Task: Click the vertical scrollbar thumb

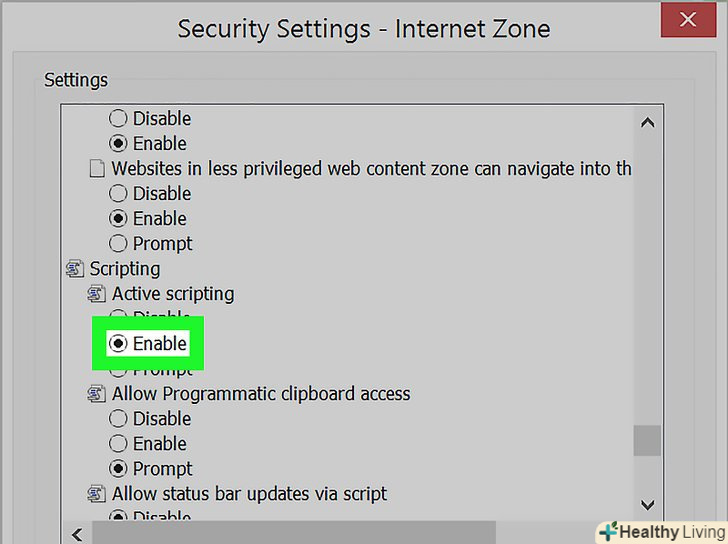Action: [647, 440]
